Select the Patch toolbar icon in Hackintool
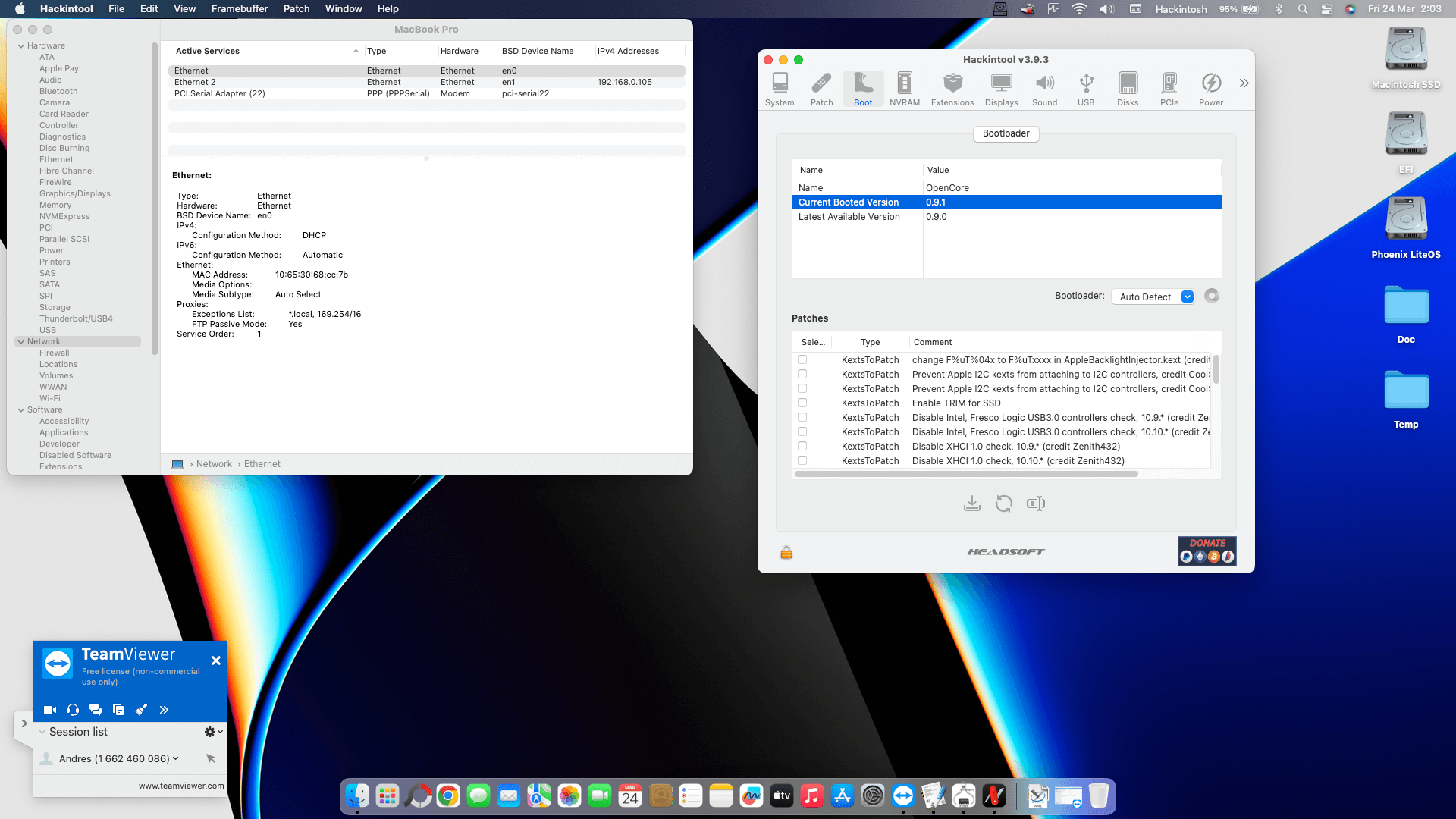The image size is (1456, 819). click(821, 89)
